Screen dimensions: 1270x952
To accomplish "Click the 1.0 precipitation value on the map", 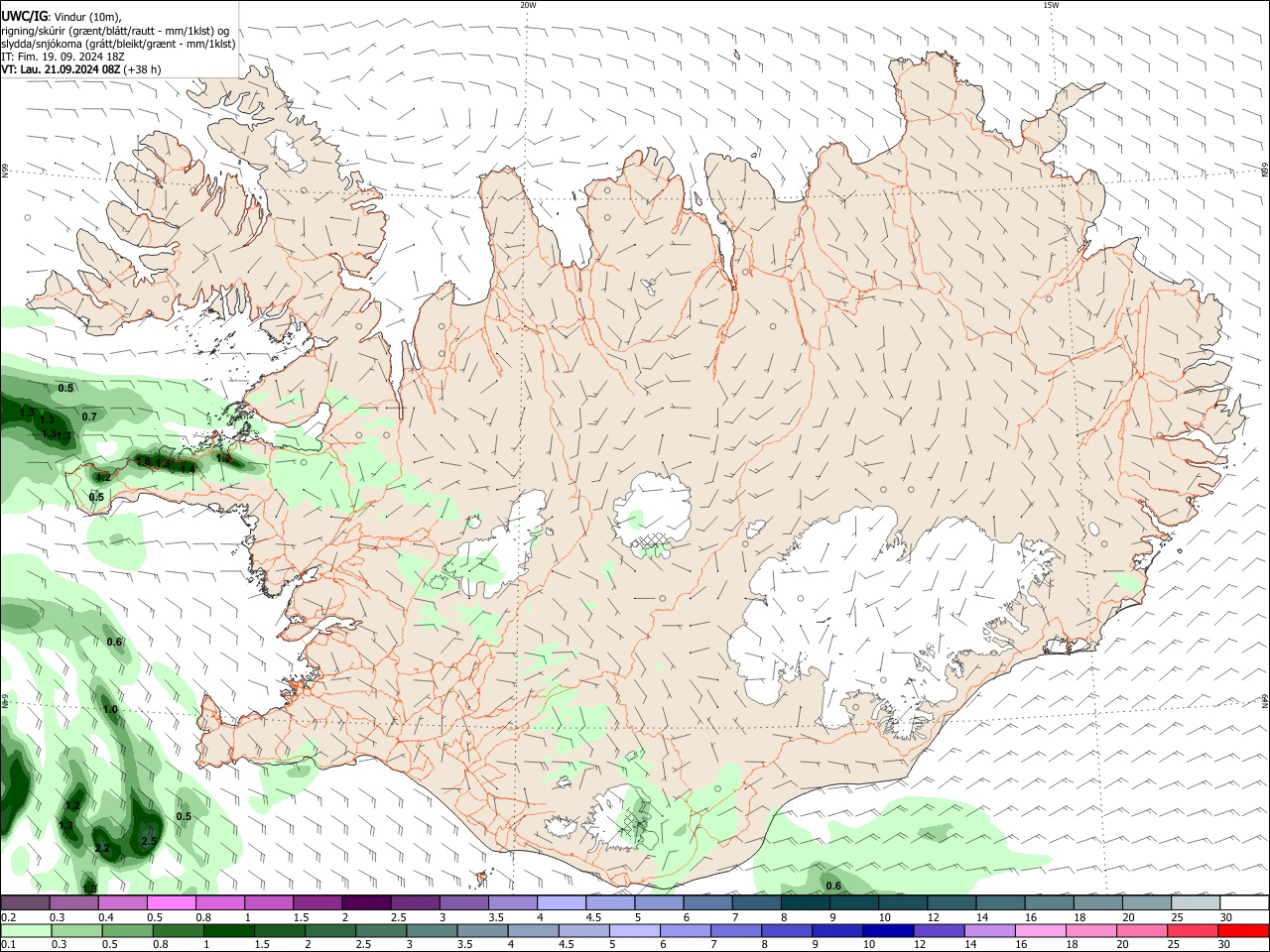I will coord(110,710).
